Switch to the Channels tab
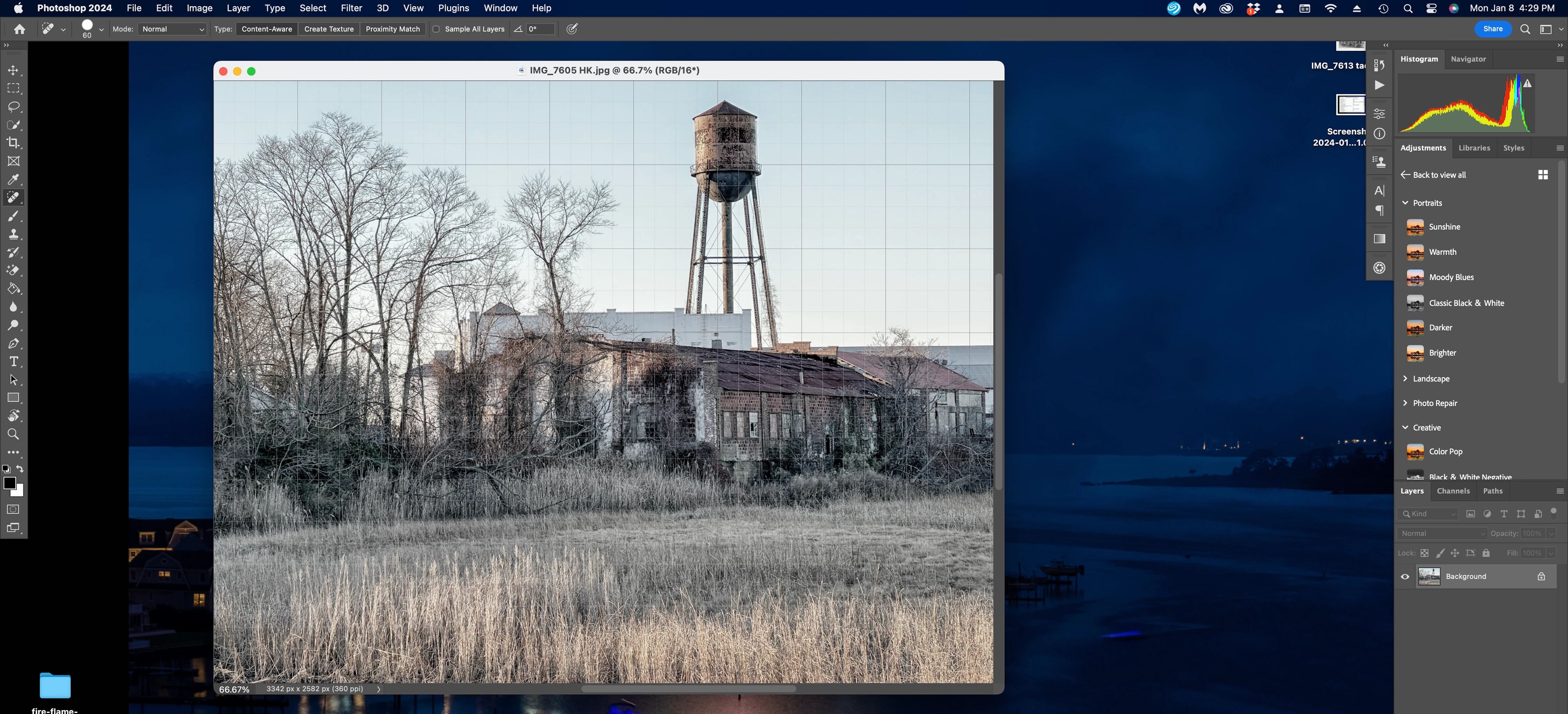Viewport: 1568px width, 714px height. [1452, 491]
